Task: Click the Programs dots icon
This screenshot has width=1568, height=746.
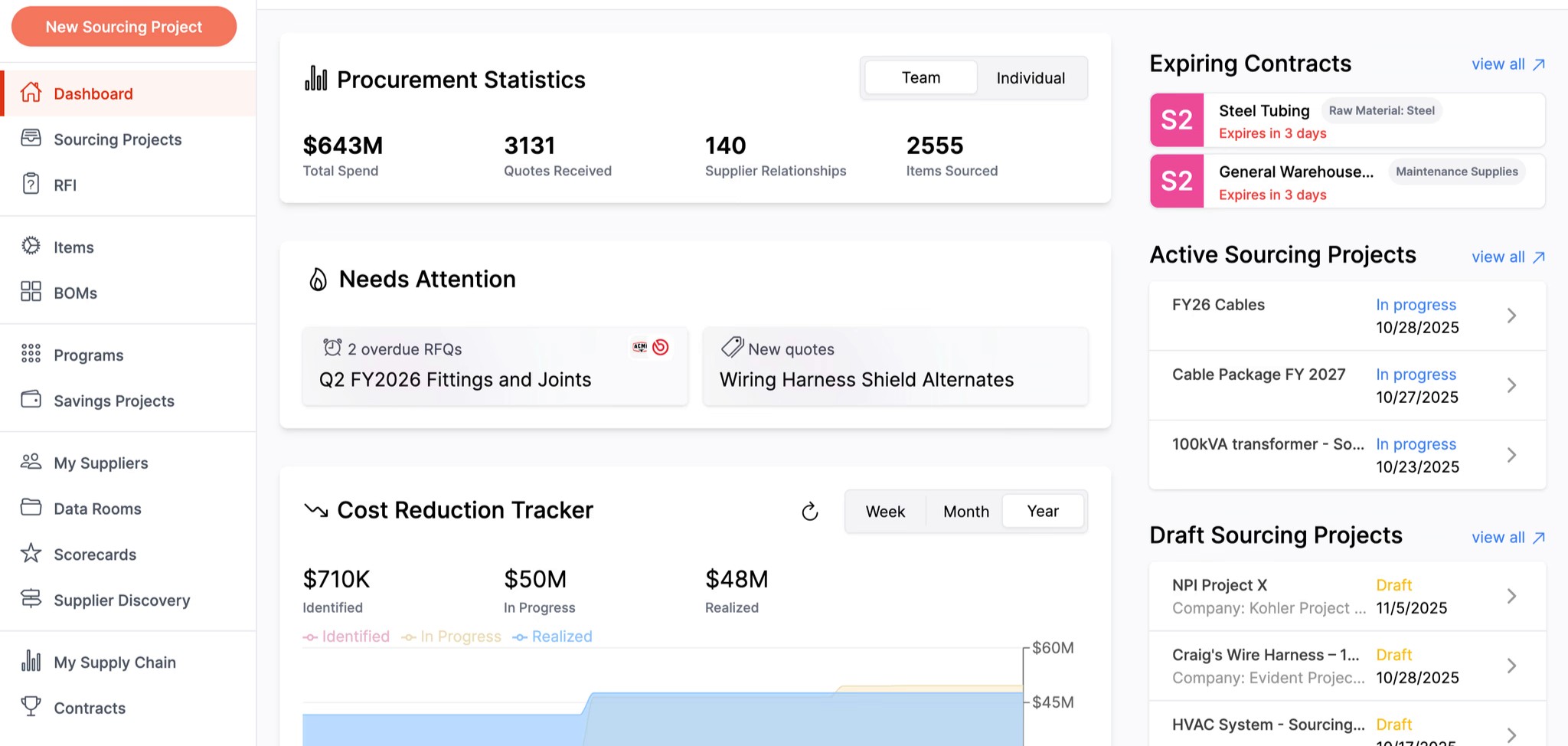Action: coord(31,353)
